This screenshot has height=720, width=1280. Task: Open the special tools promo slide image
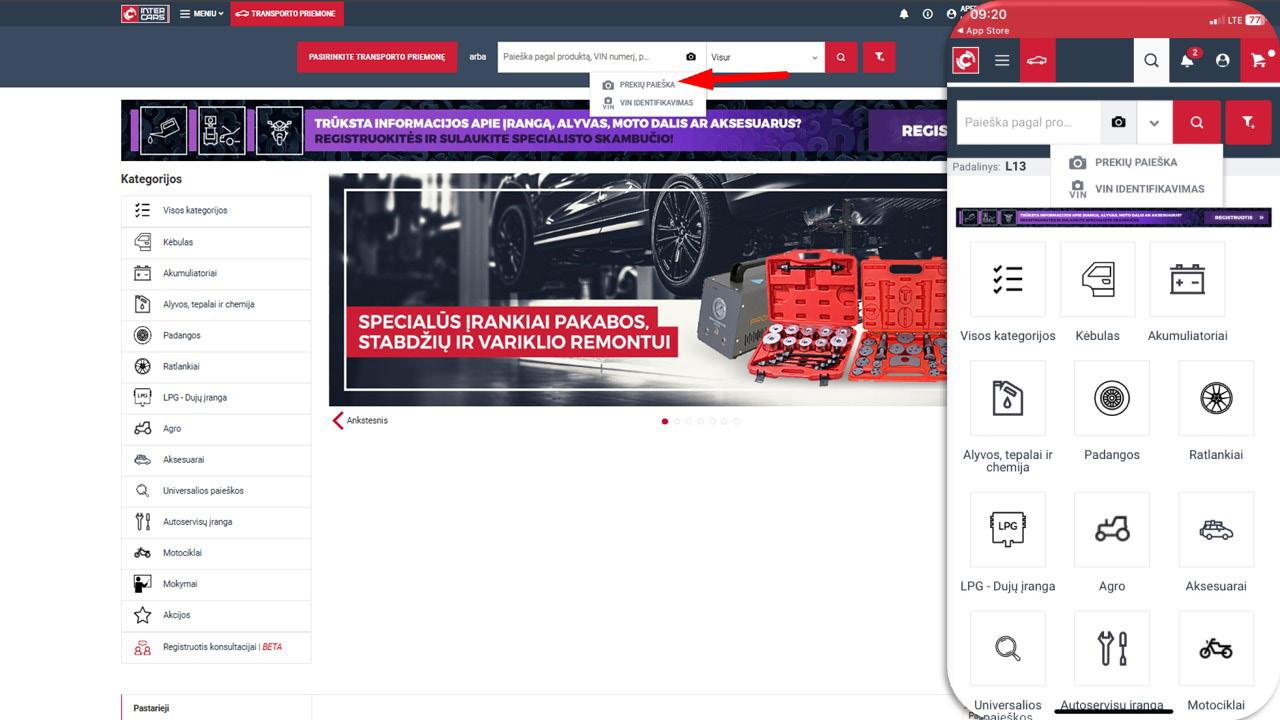(x=638, y=289)
